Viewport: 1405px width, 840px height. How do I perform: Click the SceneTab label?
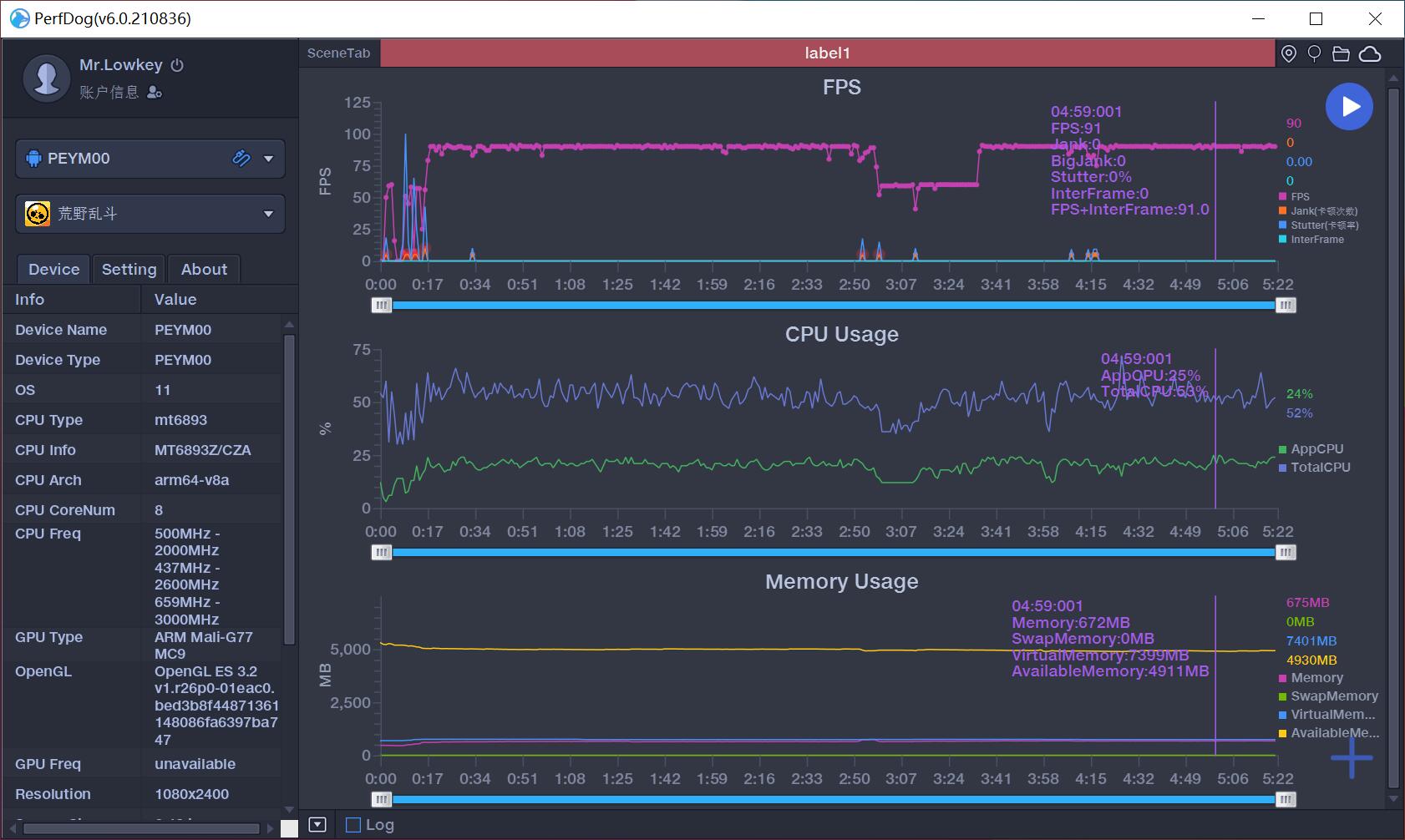click(x=338, y=53)
